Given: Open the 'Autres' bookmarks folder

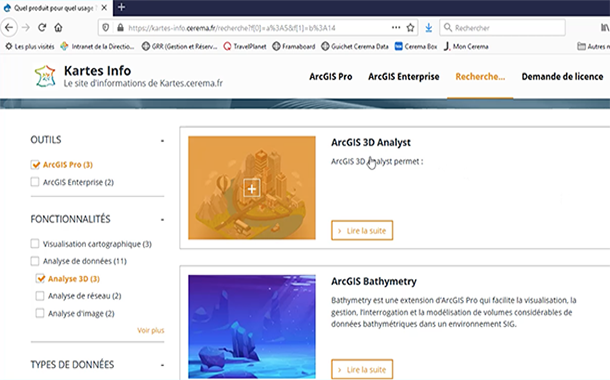Looking at the screenshot, I should (593, 47).
